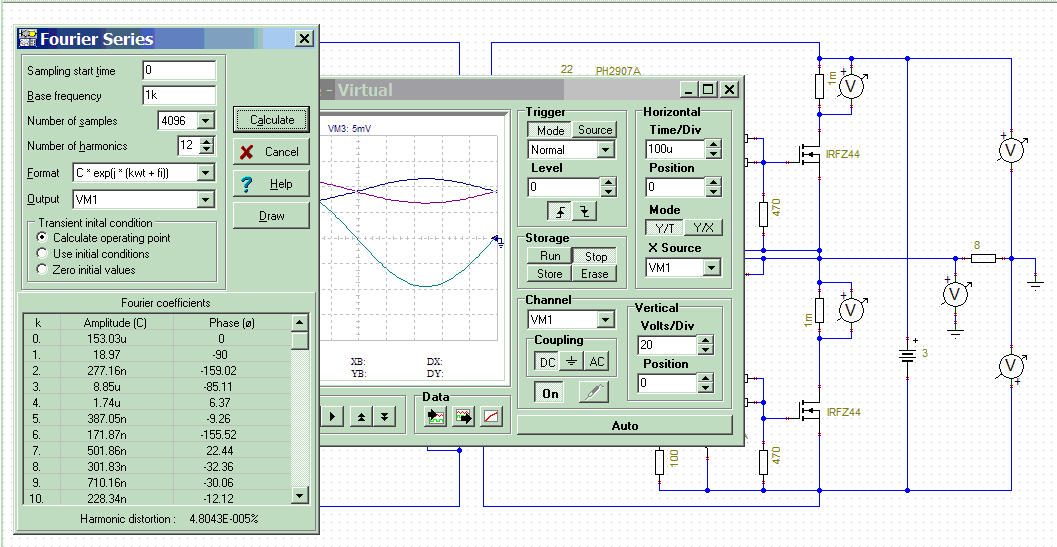Open the Number of samples dropdown
This screenshot has width=1057, height=547.
pos(206,121)
